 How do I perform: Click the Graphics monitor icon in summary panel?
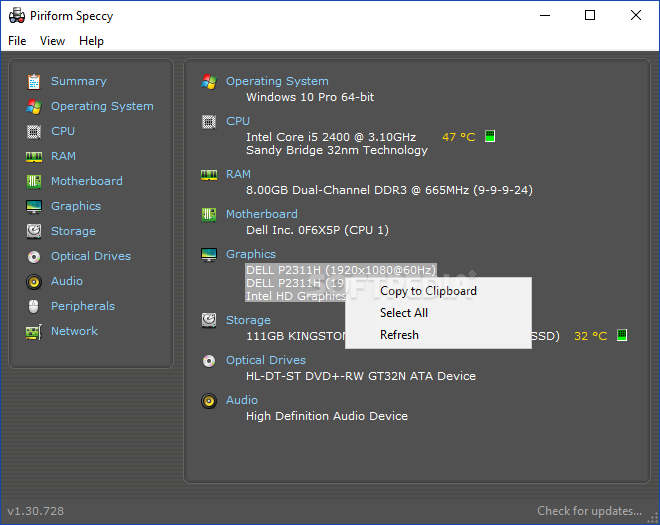pos(209,255)
